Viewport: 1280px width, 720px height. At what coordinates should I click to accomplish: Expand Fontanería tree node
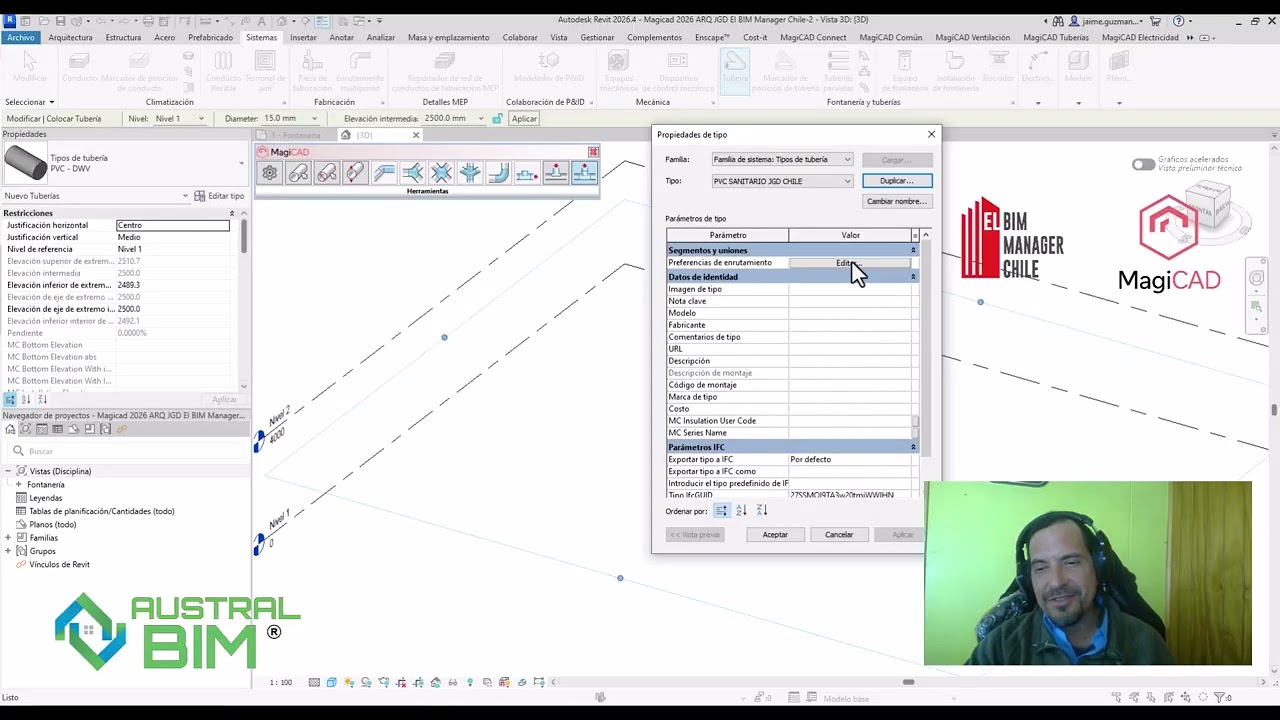point(18,484)
